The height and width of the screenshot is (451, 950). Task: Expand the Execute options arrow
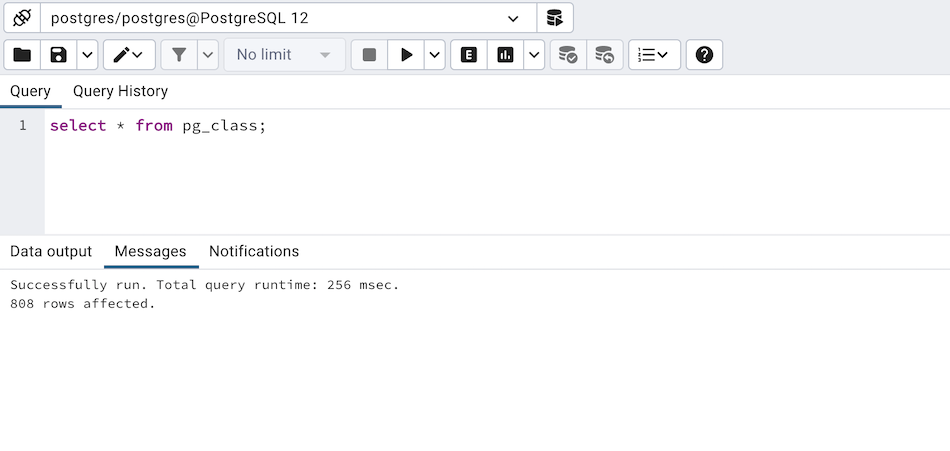coord(435,55)
